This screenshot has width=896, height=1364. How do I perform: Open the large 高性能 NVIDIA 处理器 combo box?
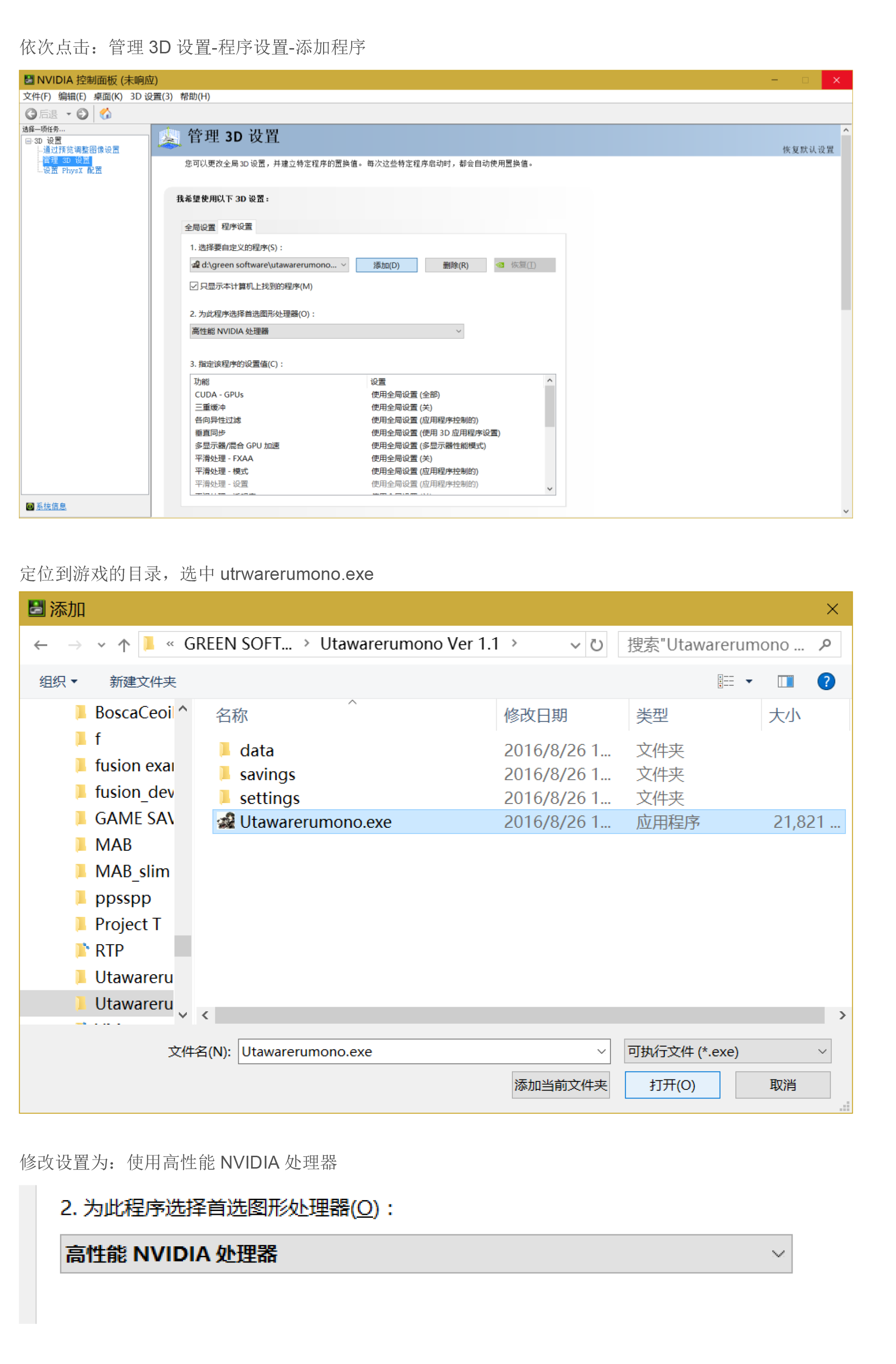(x=426, y=1253)
